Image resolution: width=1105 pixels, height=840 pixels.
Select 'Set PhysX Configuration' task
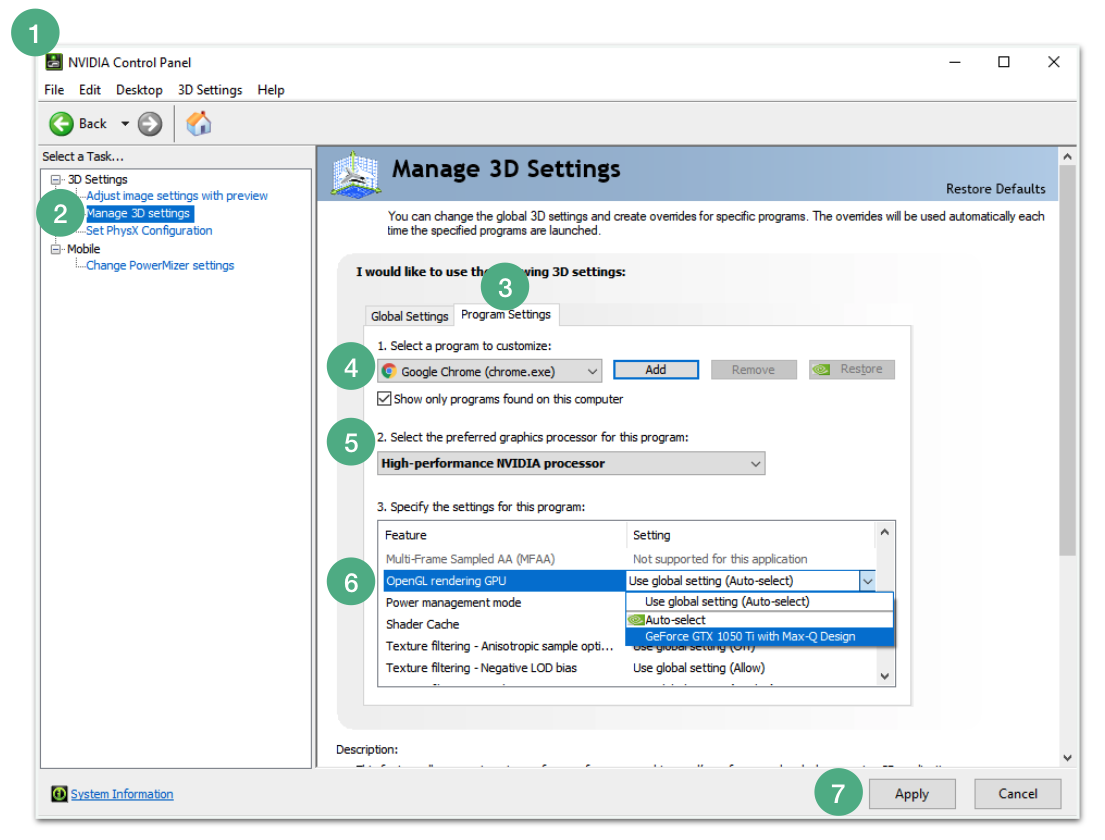pyautogui.click(x=149, y=230)
